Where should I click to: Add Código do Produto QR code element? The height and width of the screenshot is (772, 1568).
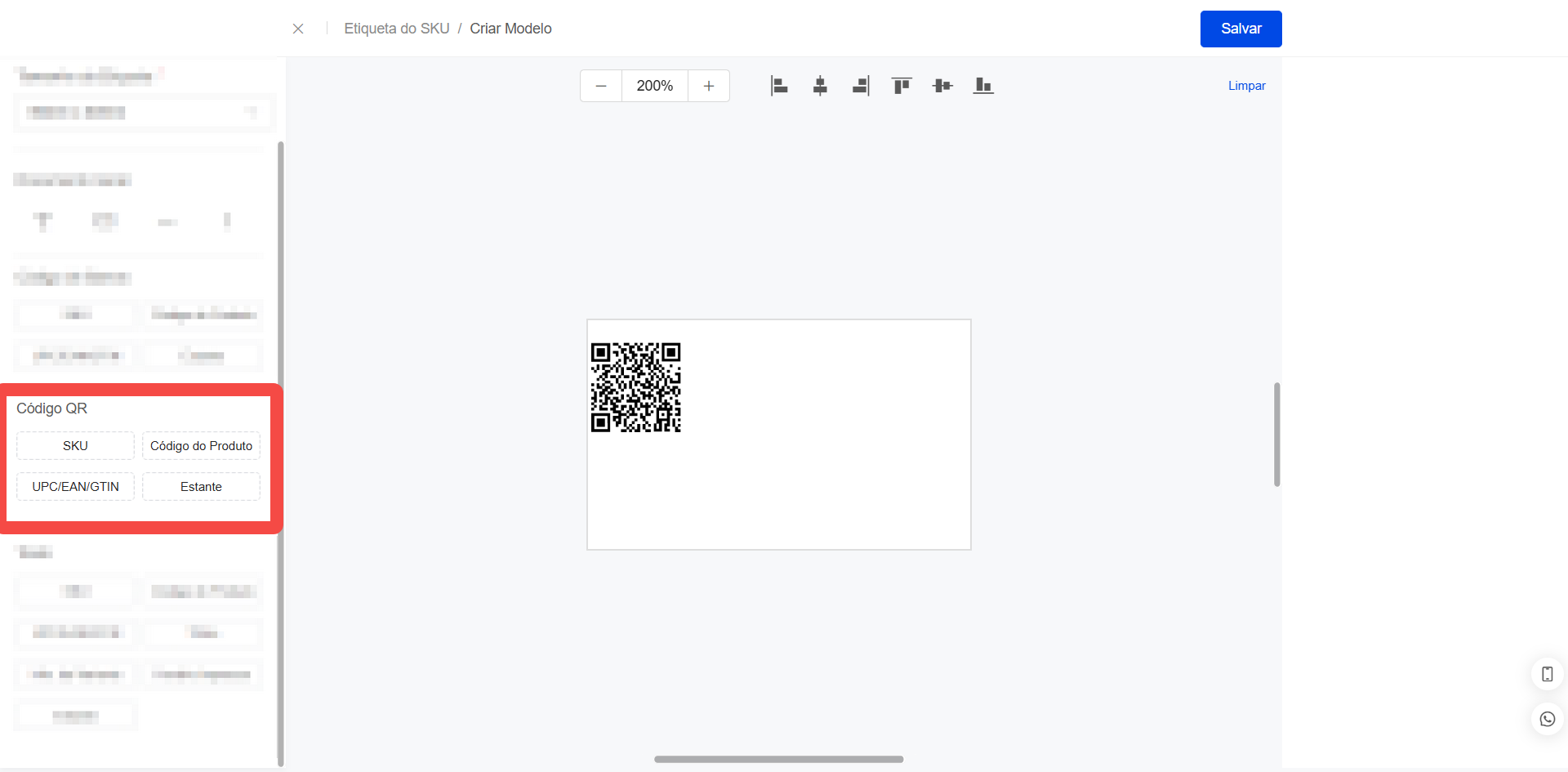[x=201, y=445]
